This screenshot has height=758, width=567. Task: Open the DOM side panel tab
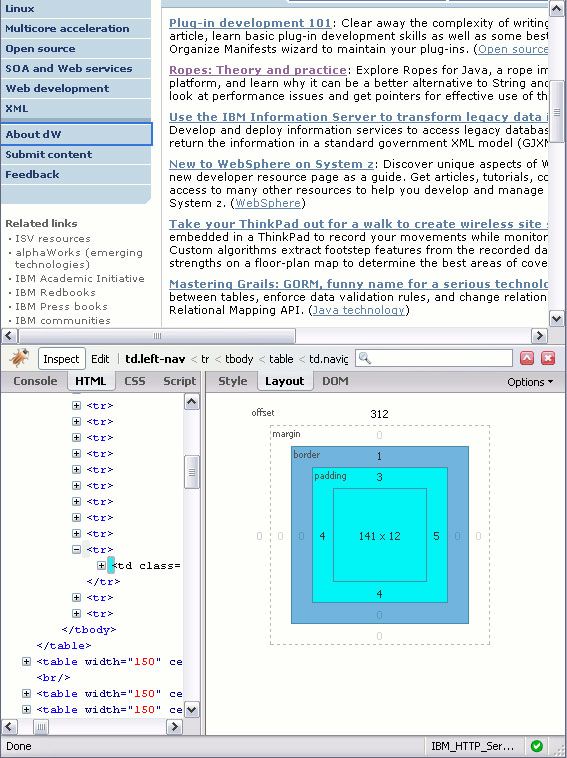[x=335, y=381]
